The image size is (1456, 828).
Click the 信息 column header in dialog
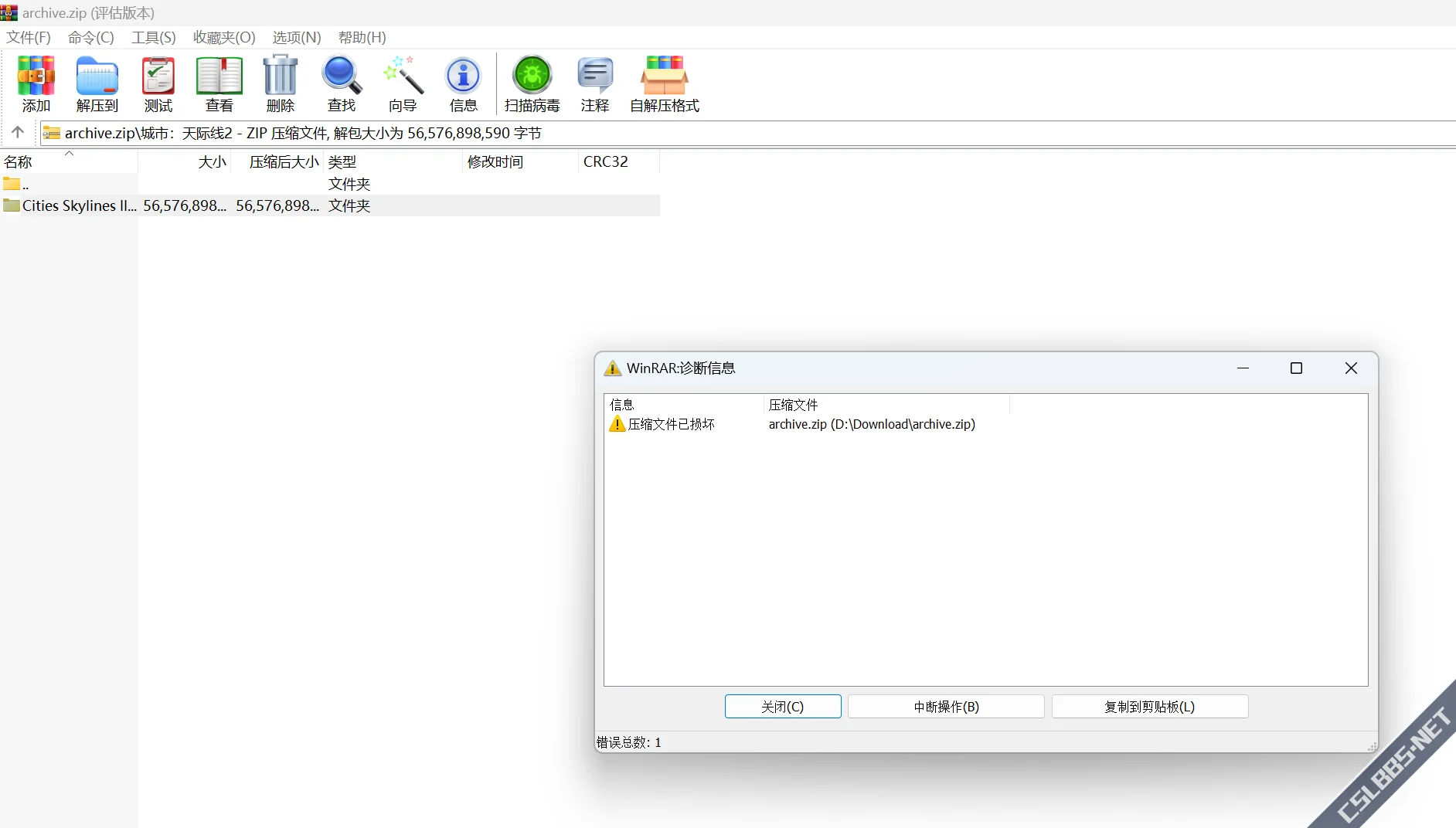(684, 405)
